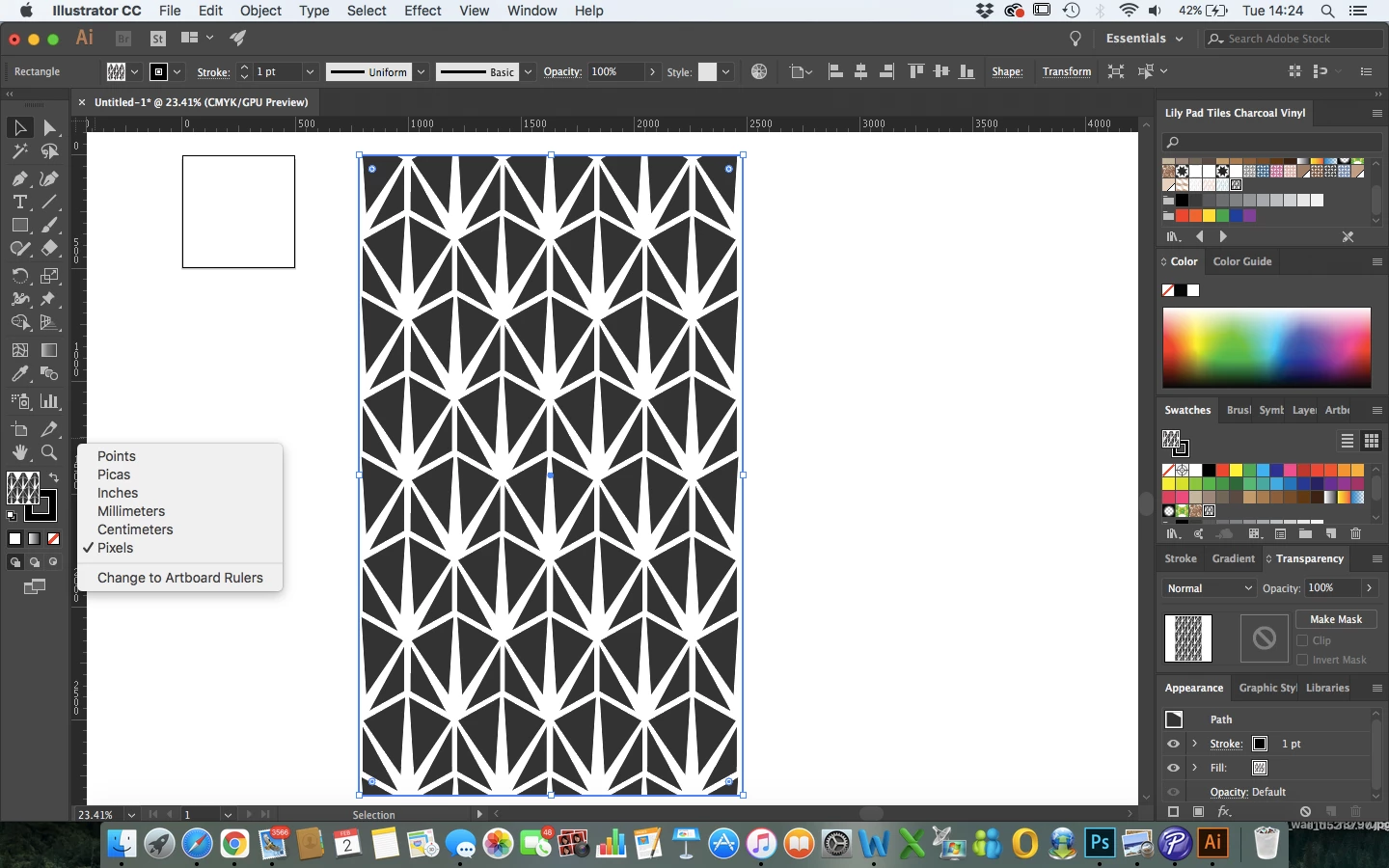Select the Line Segment tool

click(49, 202)
